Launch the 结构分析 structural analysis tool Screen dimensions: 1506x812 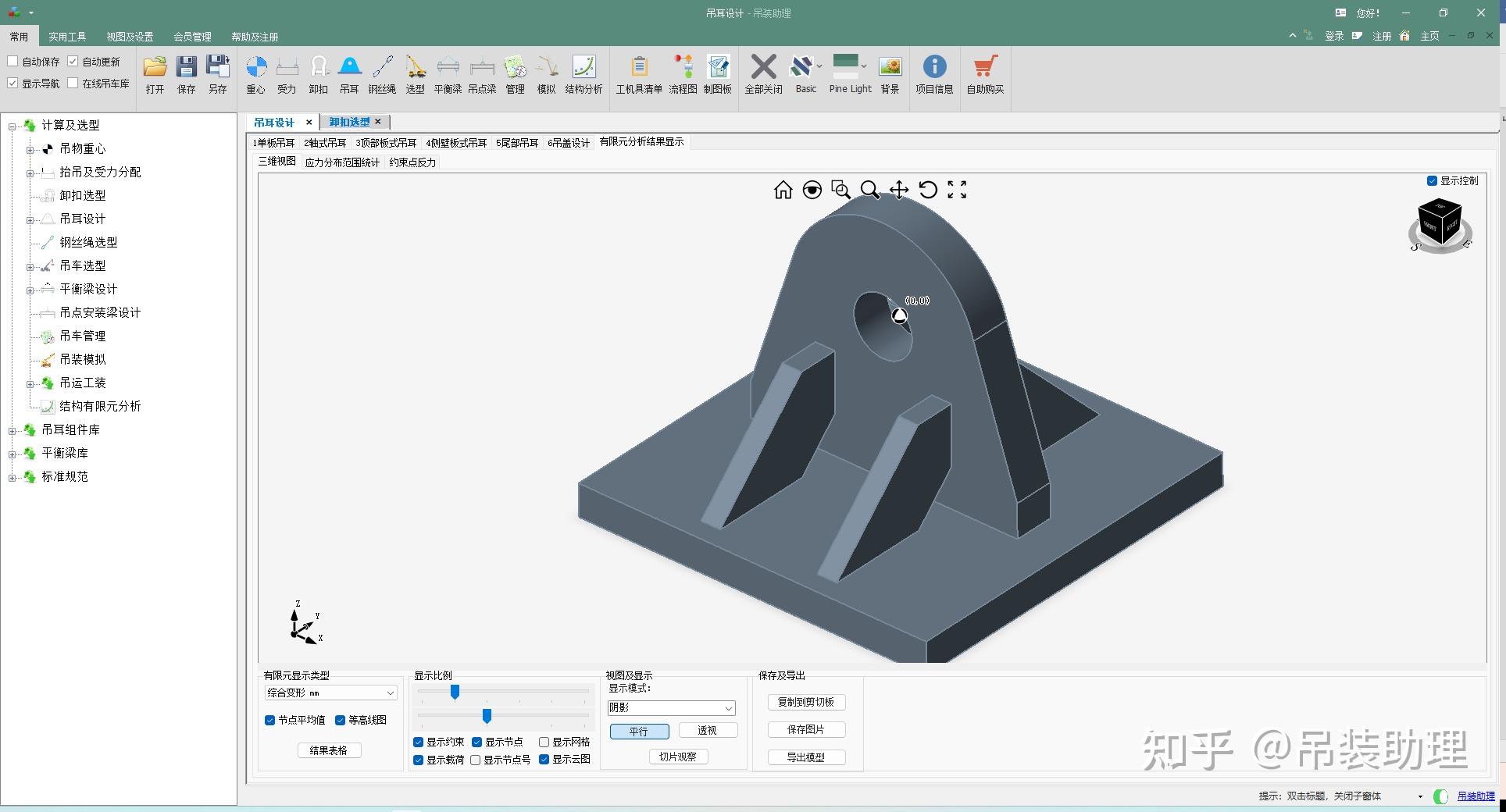pyautogui.click(x=583, y=75)
